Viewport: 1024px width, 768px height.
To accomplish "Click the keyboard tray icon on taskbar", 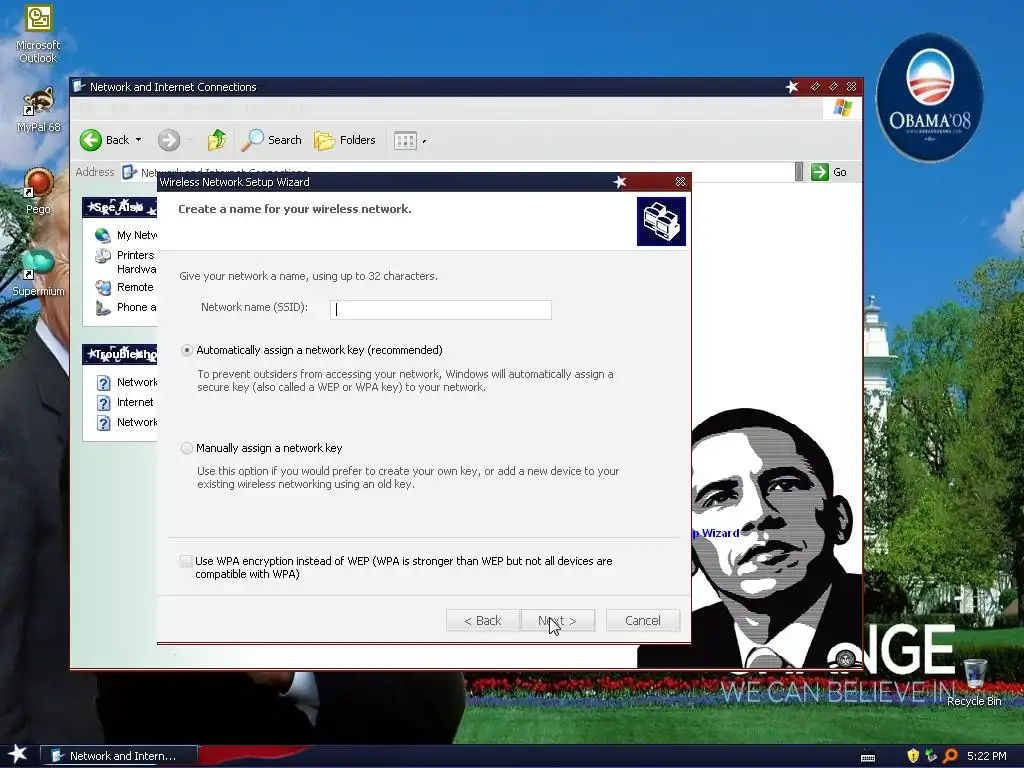I will [x=868, y=757].
